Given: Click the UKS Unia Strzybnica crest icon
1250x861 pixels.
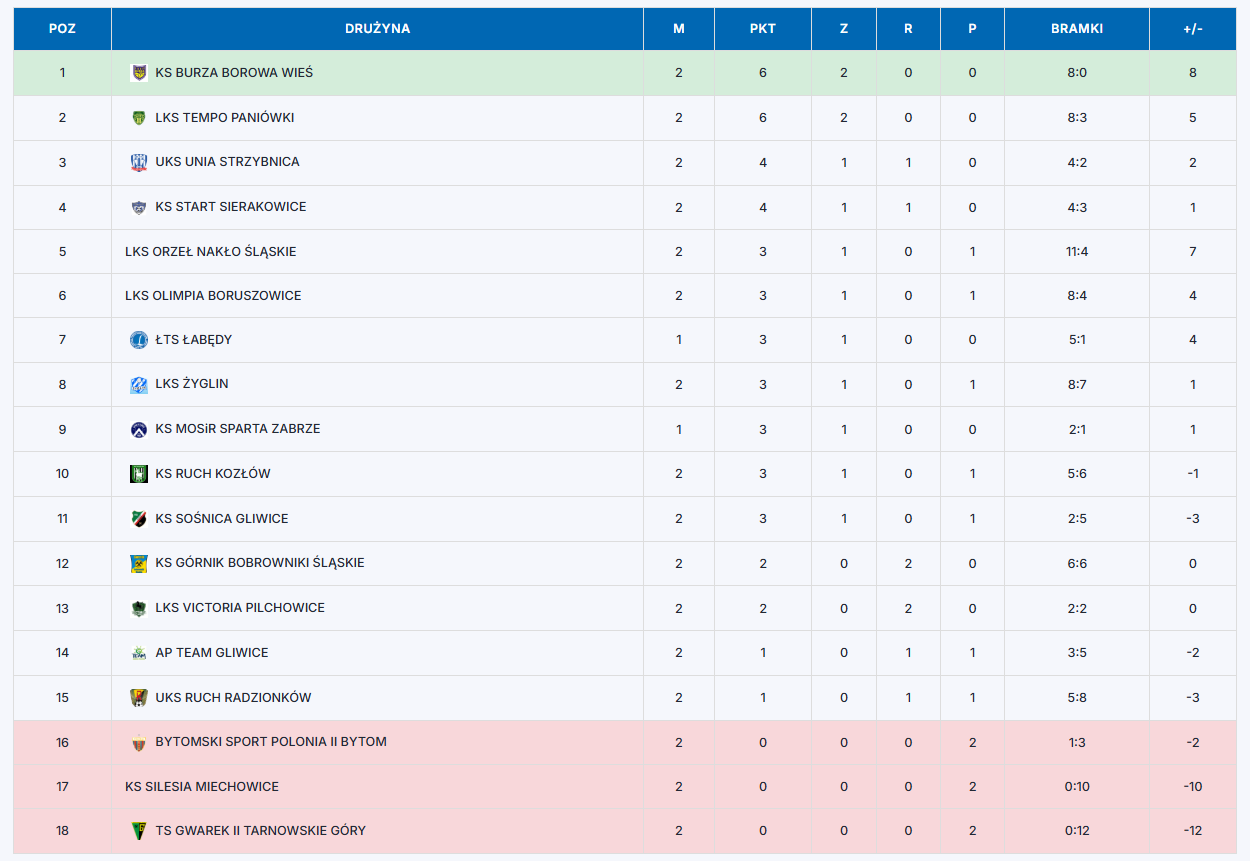Looking at the screenshot, I should pos(139,162).
